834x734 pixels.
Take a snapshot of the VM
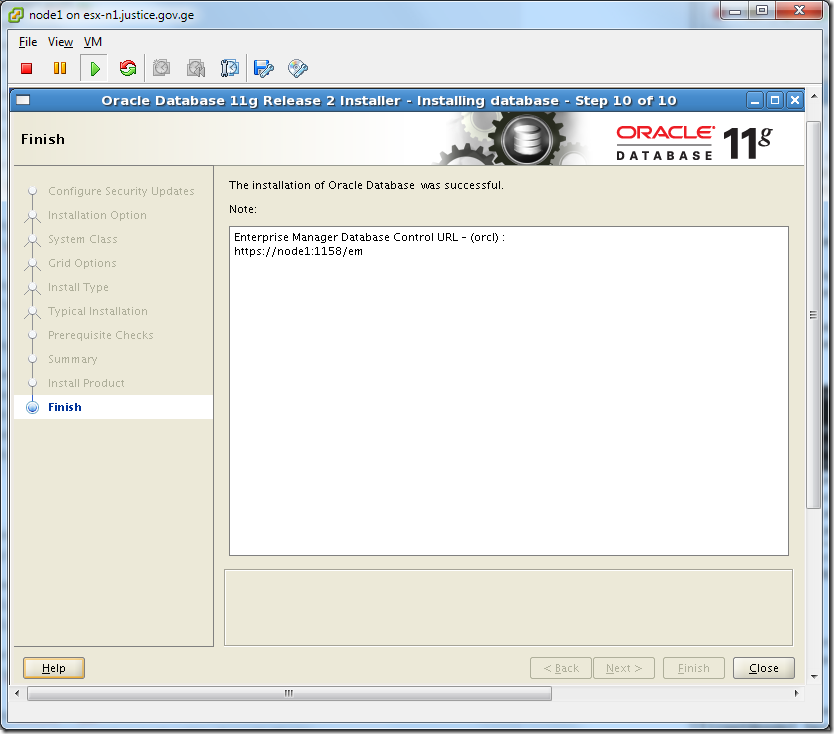click(161, 68)
